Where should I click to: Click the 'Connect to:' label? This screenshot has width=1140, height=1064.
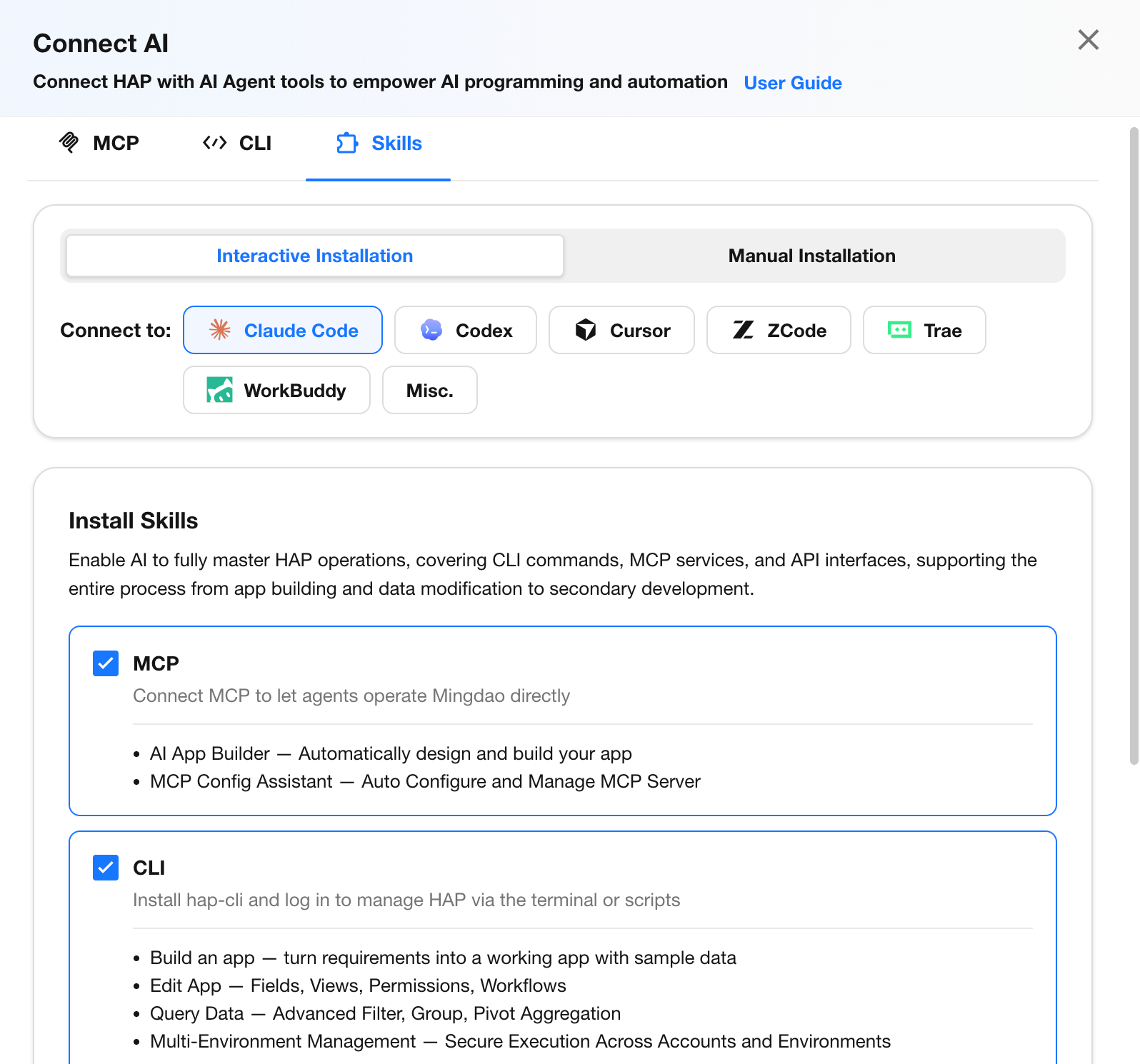click(116, 330)
